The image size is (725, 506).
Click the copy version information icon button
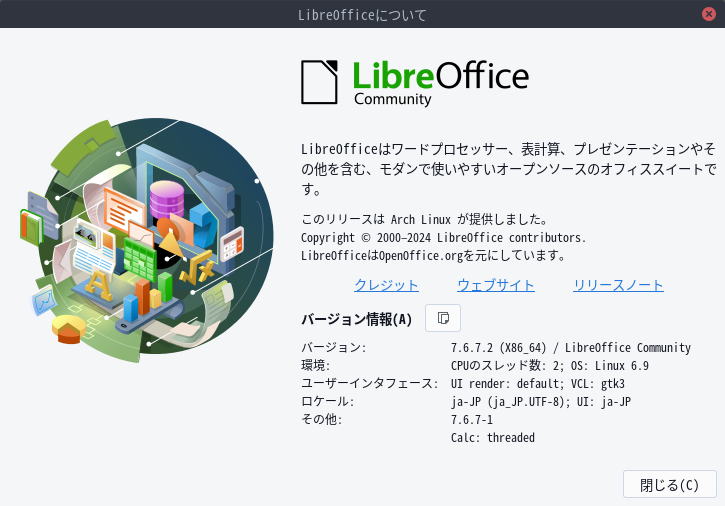pyautogui.click(x=442, y=318)
